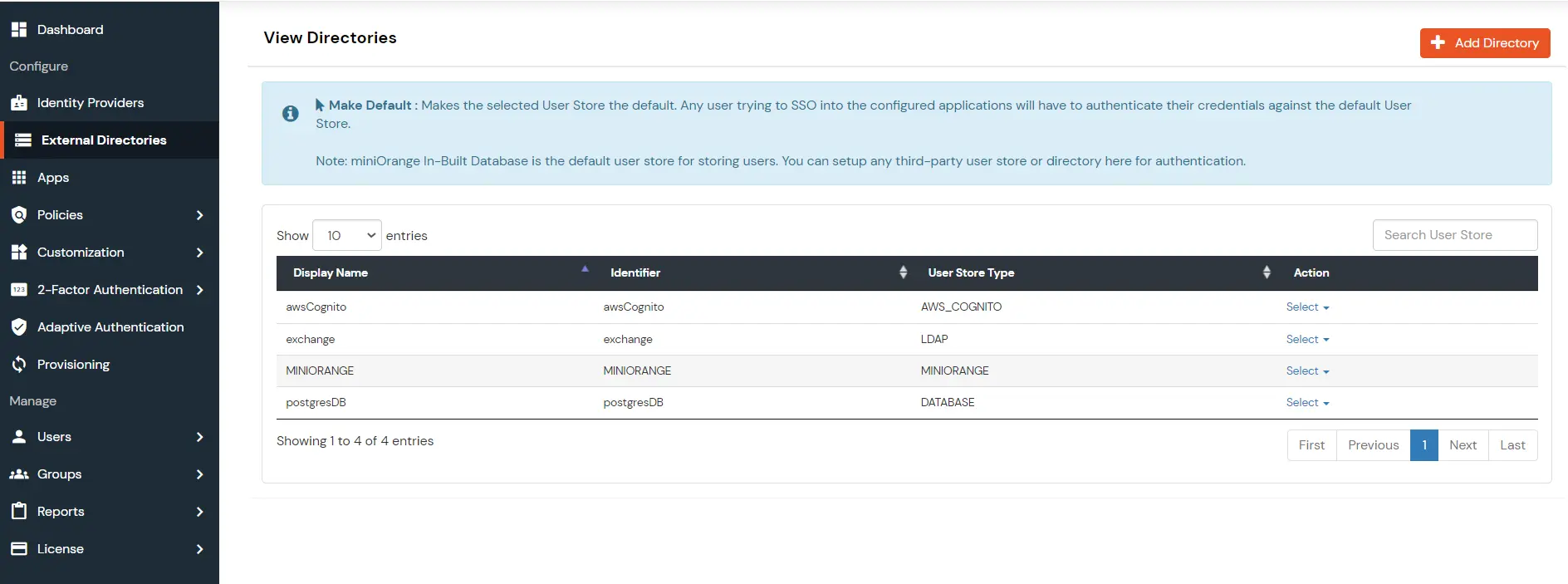
Task: Click the Apps grid icon
Action: [19, 178]
